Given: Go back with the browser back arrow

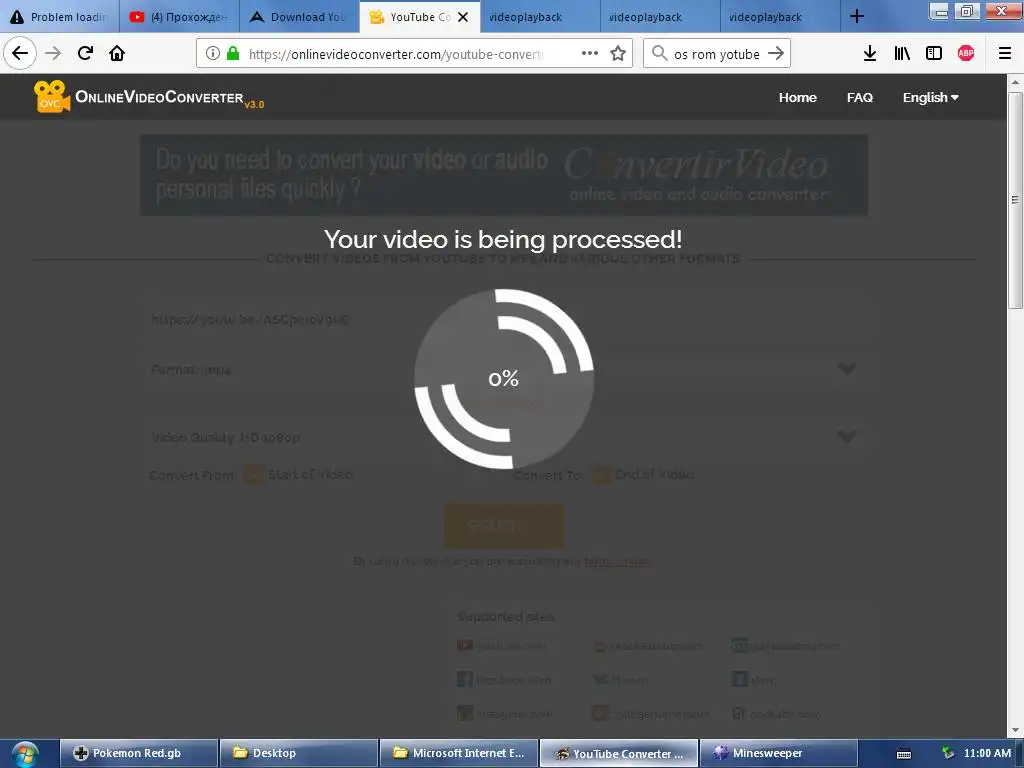Looking at the screenshot, I should (20, 53).
